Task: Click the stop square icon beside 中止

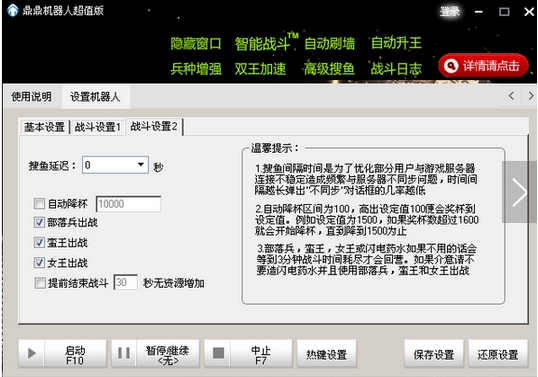Action: pos(218,353)
